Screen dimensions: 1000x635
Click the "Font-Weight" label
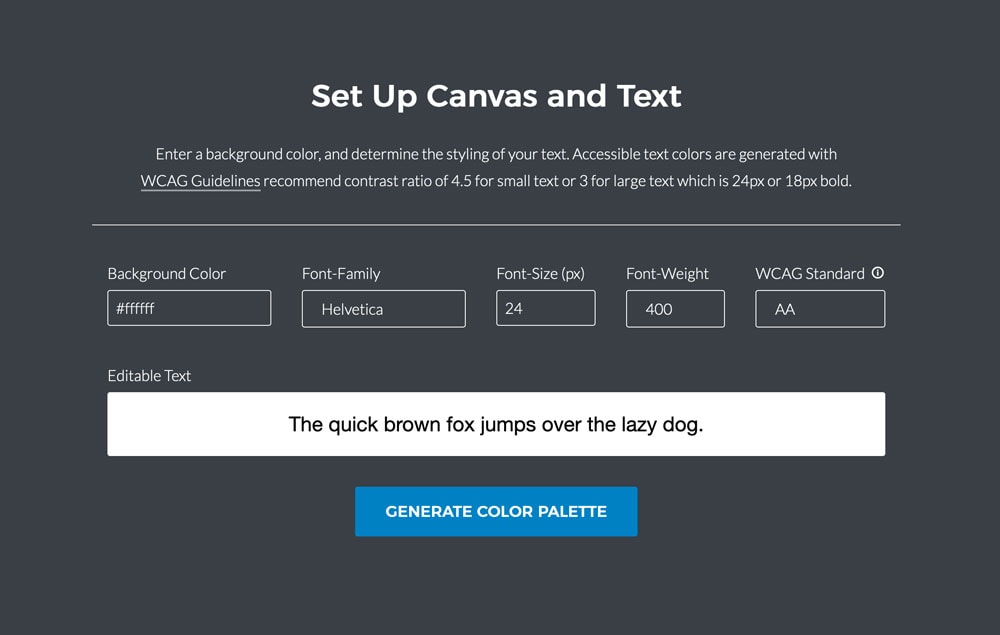667,273
